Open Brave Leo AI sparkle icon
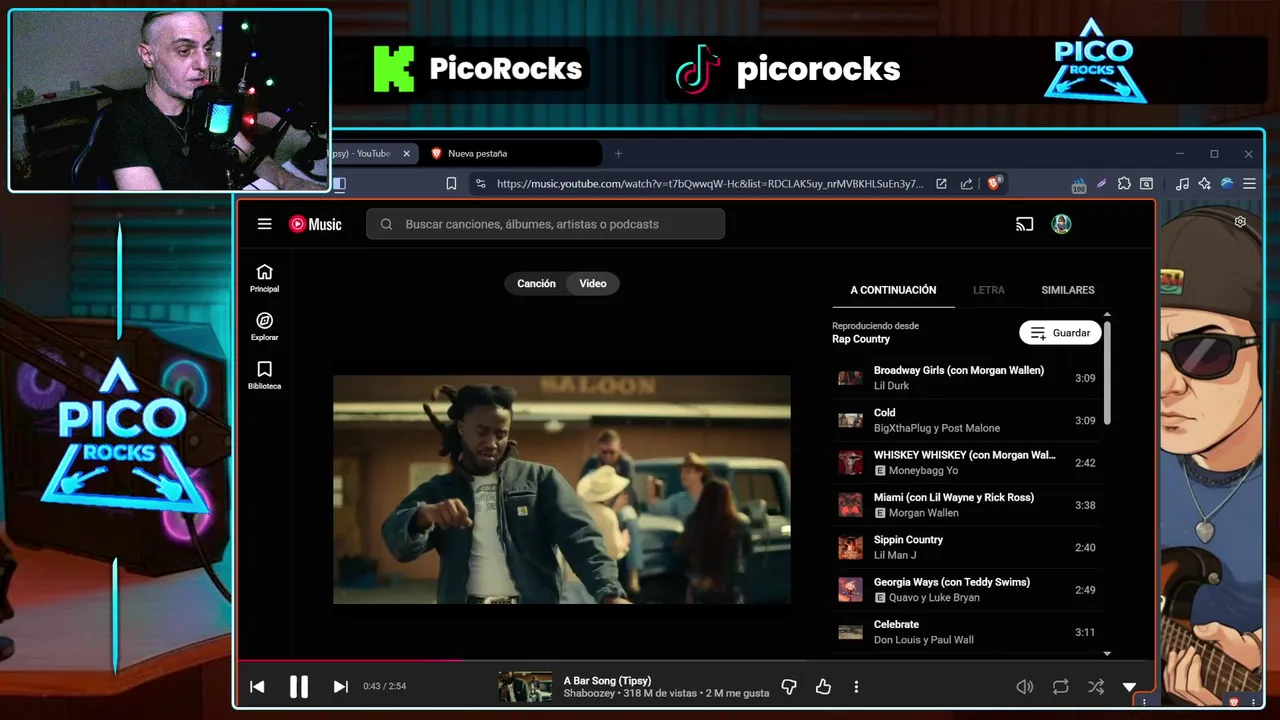This screenshot has height=720, width=1280. tap(1204, 184)
